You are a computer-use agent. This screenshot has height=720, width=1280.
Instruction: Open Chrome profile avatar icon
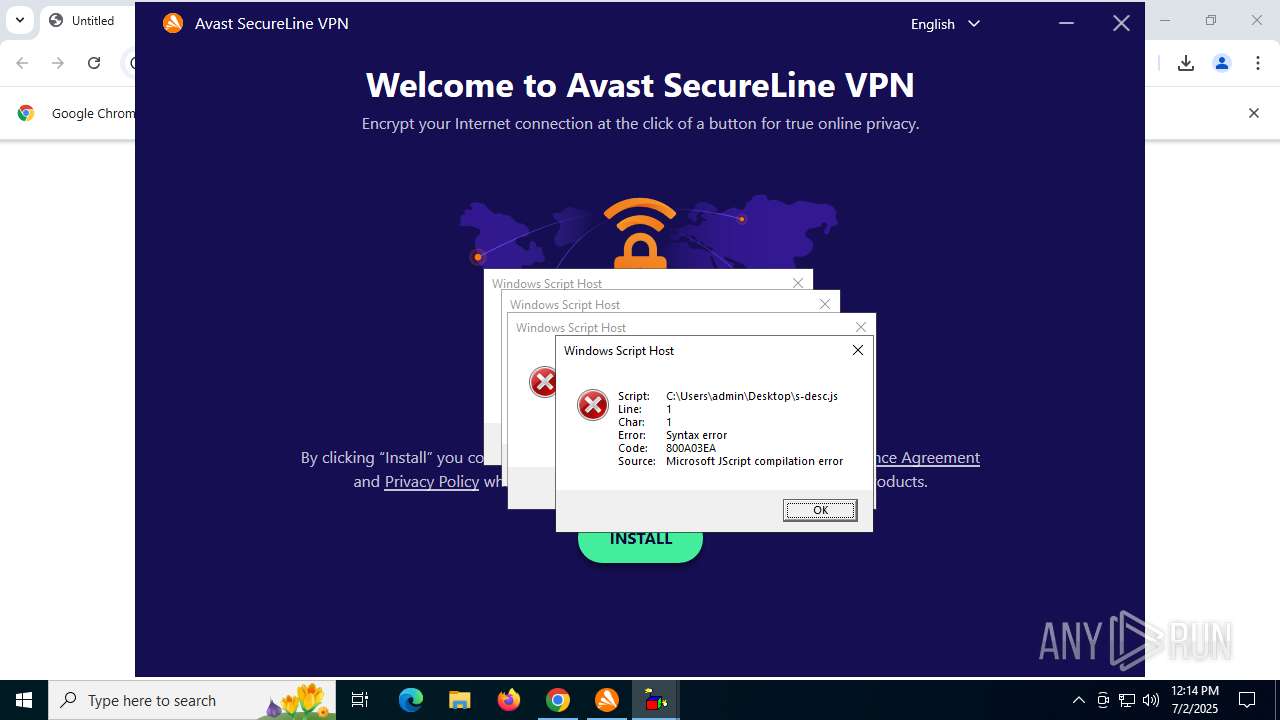point(1222,63)
